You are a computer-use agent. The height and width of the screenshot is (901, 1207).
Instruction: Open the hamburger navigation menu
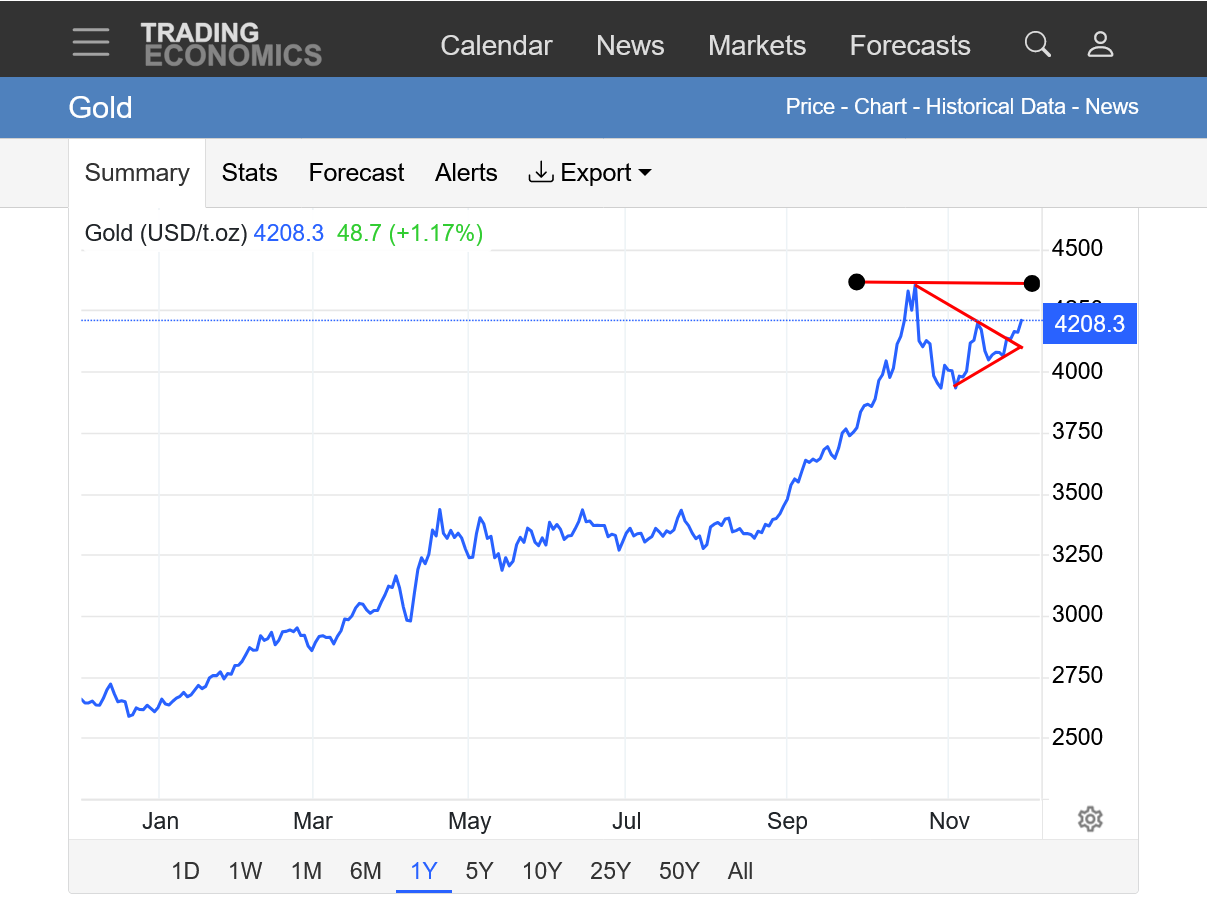pyautogui.click(x=91, y=43)
